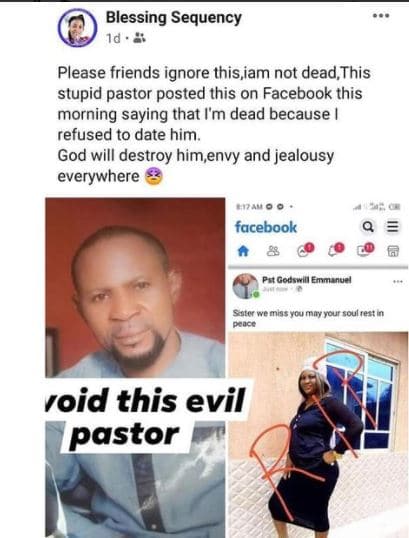Click the facebook logo in embedded screenshot
Screen dimensions: 409x538
266,227
